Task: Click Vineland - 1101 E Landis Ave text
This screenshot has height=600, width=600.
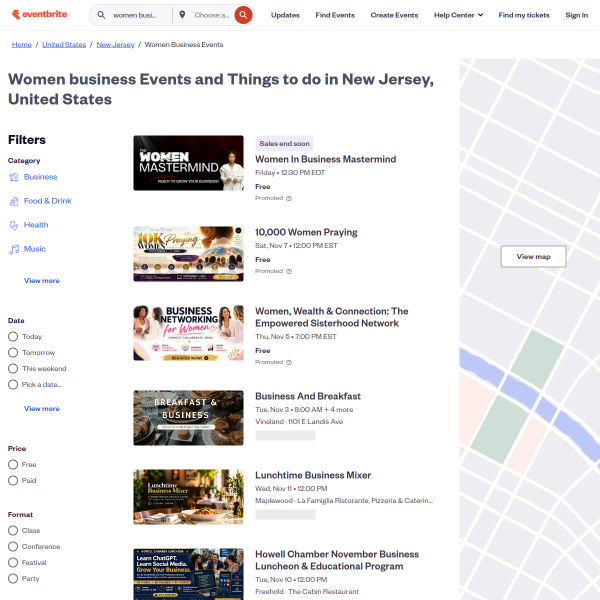Action: point(299,422)
